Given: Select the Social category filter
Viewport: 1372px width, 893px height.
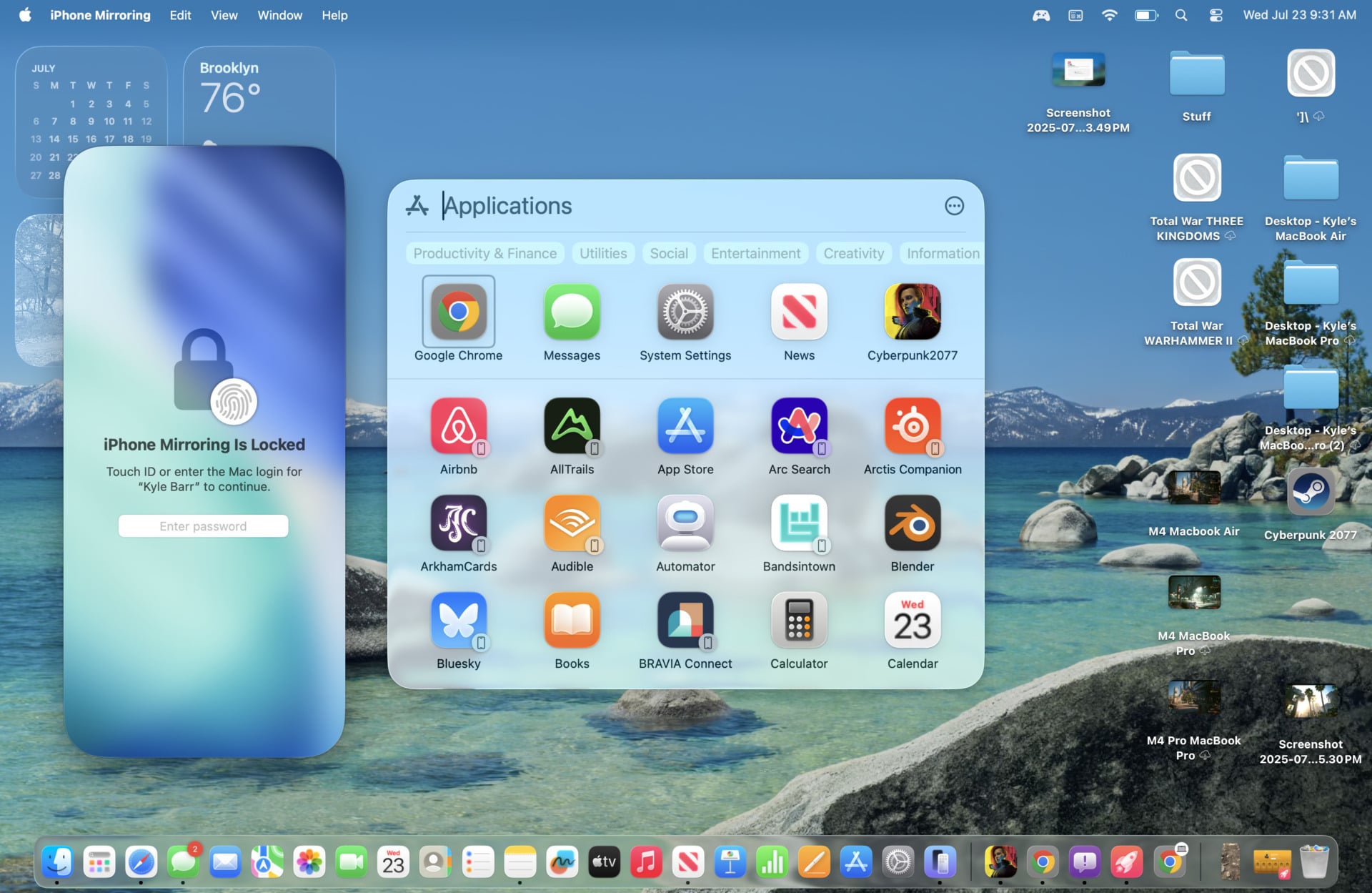Looking at the screenshot, I should [669, 253].
